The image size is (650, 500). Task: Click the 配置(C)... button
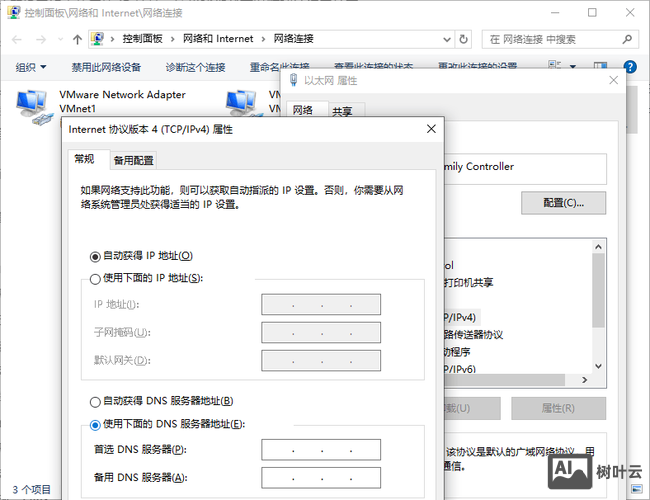click(563, 202)
